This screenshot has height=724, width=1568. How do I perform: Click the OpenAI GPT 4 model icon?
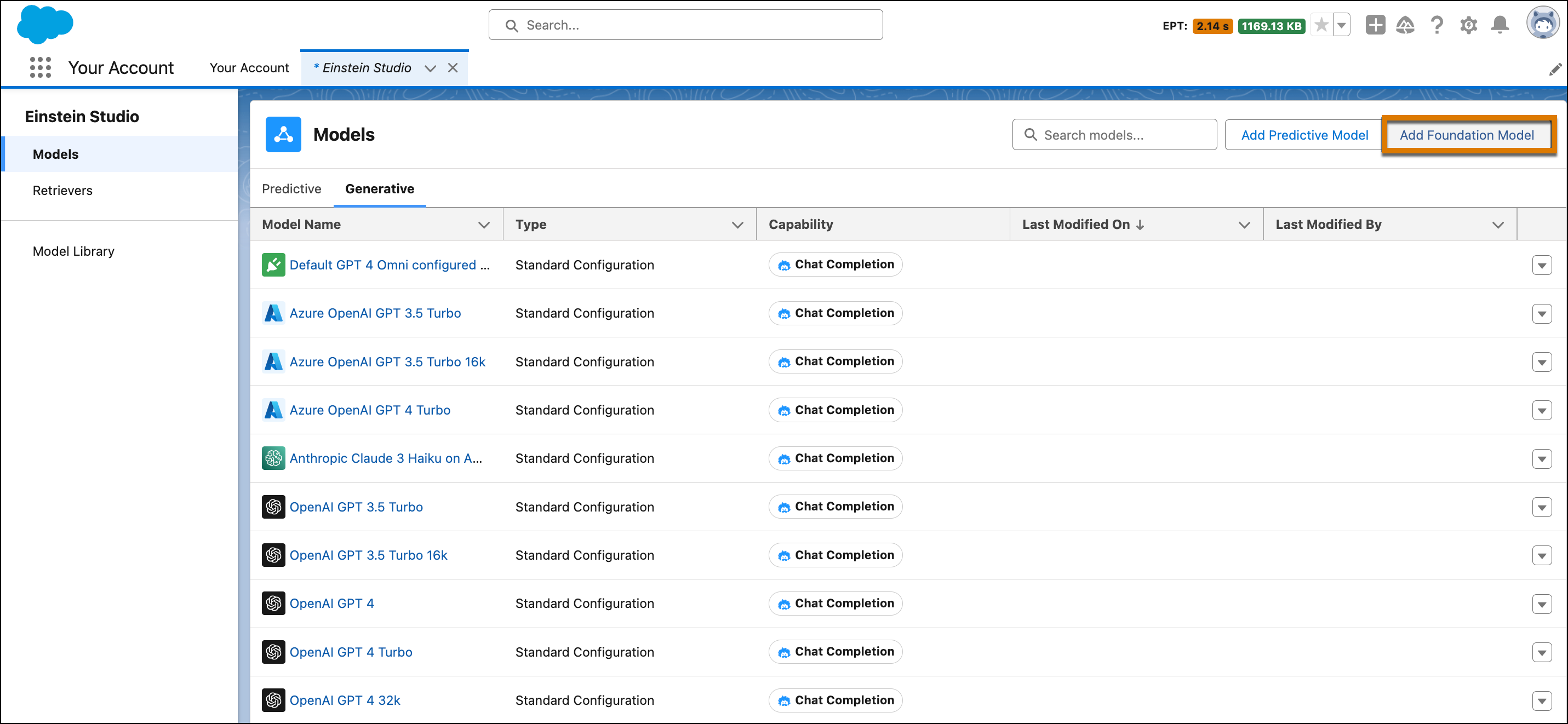(273, 603)
